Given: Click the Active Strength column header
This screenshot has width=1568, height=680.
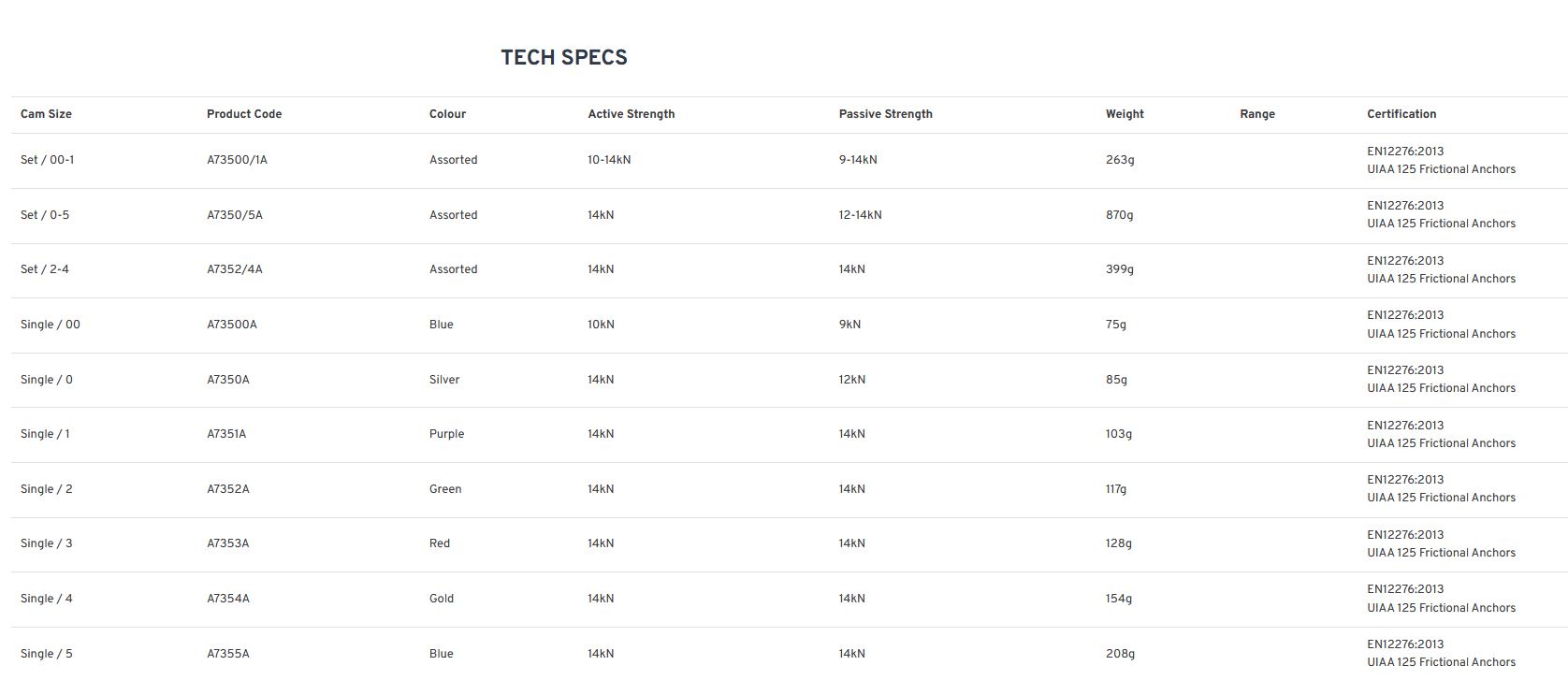Looking at the screenshot, I should point(631,114).
